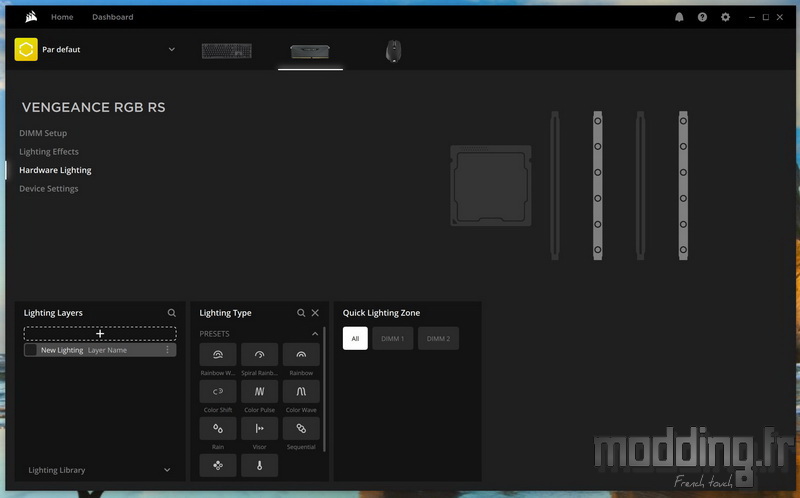Edit the Layer Name field
800x498 pixels.
click(x=107, y=350)
